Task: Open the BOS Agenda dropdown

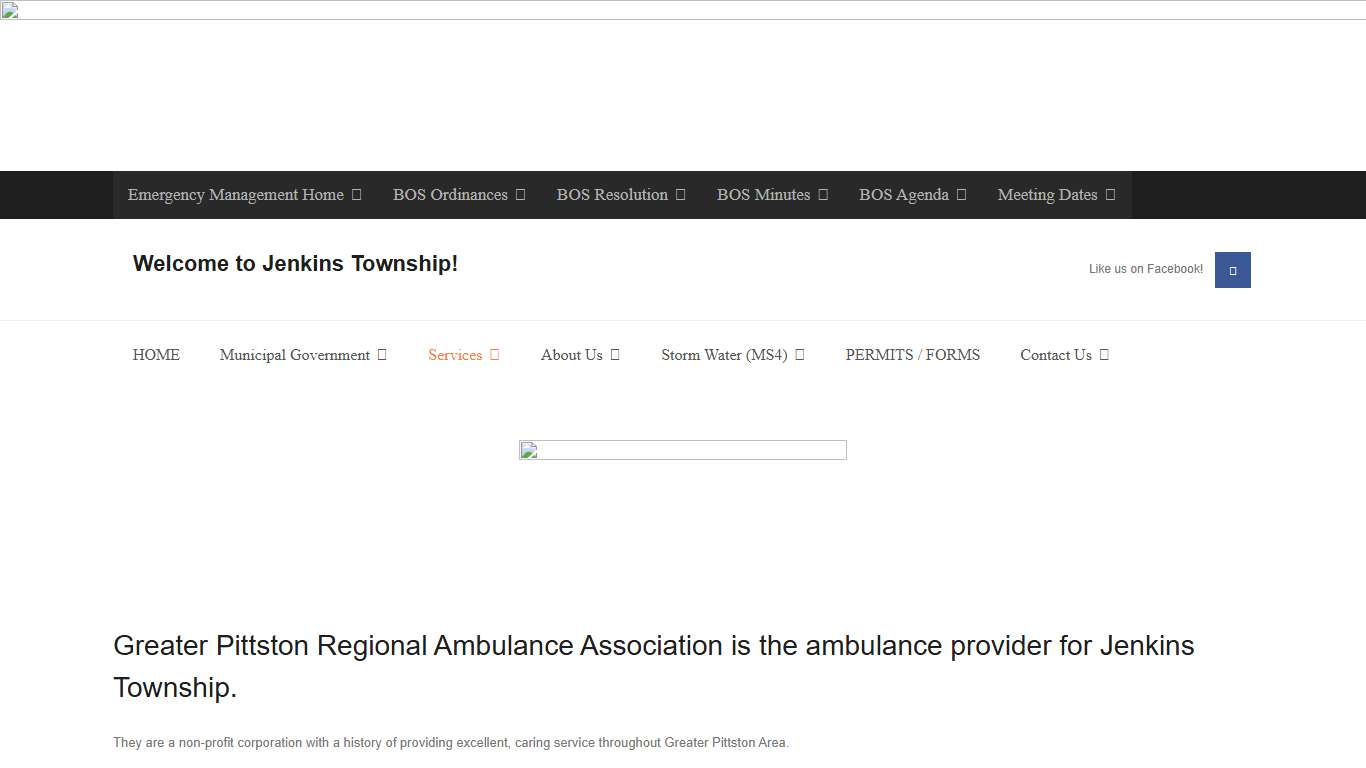Action: [911, 195]
